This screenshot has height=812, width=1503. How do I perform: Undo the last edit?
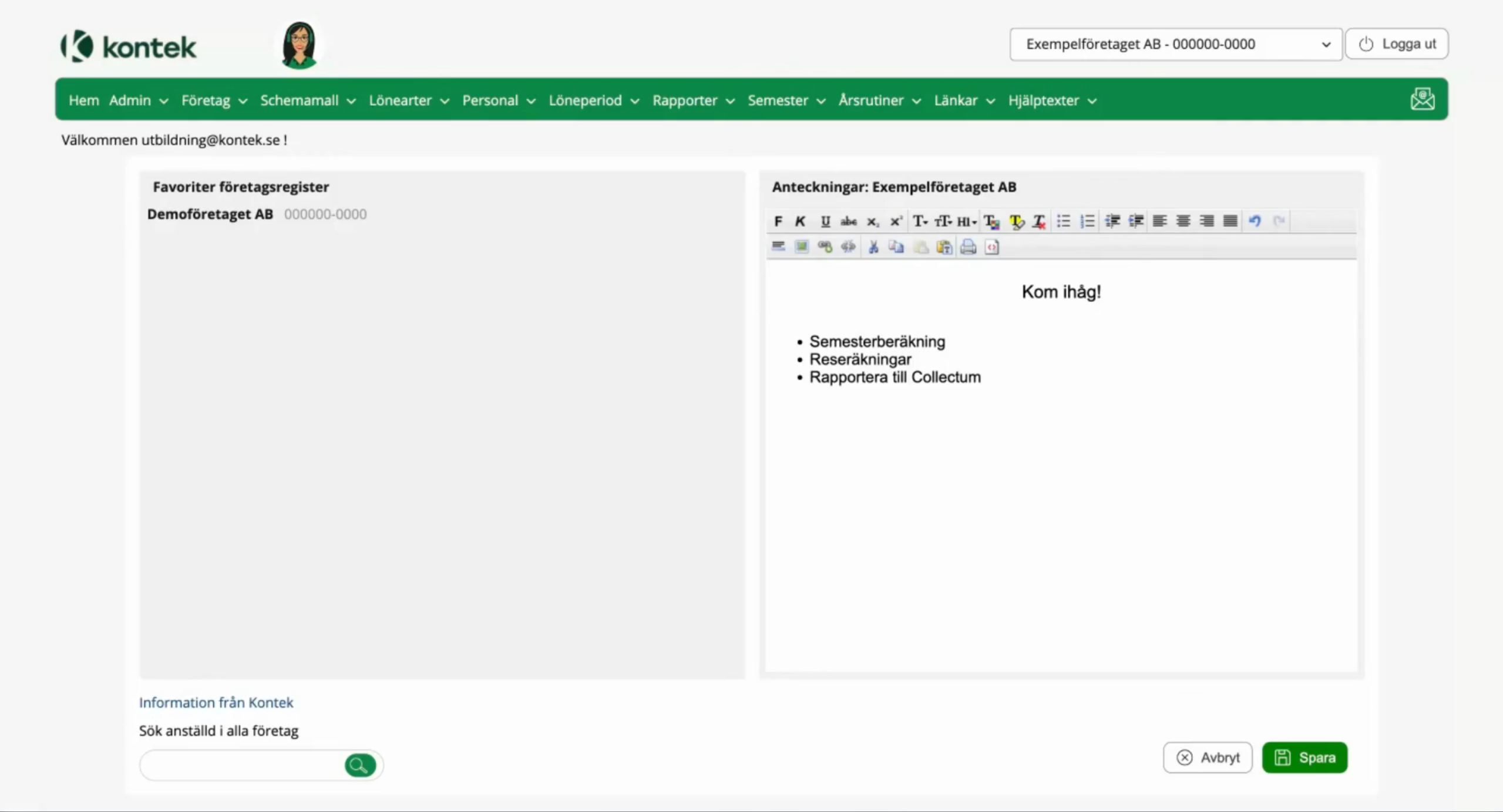point(1255,221)
